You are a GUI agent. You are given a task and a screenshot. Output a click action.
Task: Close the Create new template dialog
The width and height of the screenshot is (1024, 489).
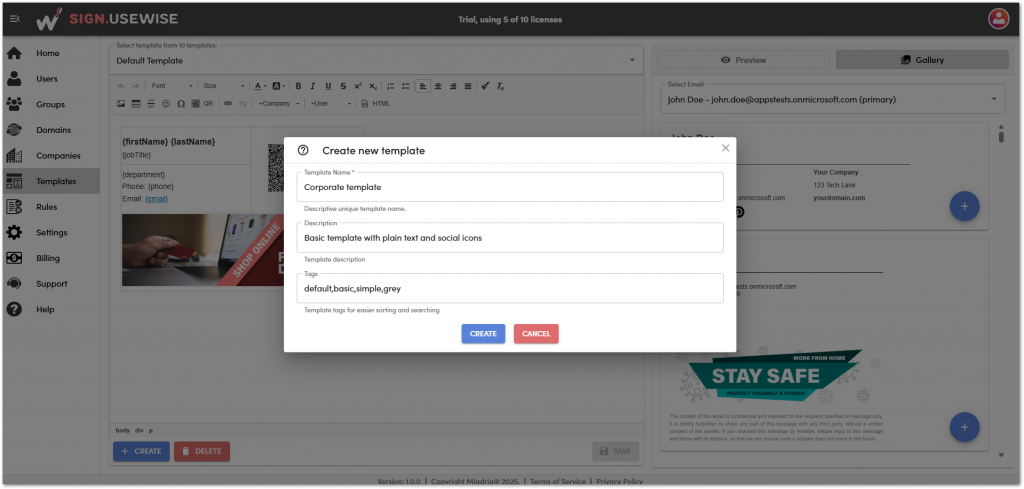pyautogui.click(x=725, y=148)
